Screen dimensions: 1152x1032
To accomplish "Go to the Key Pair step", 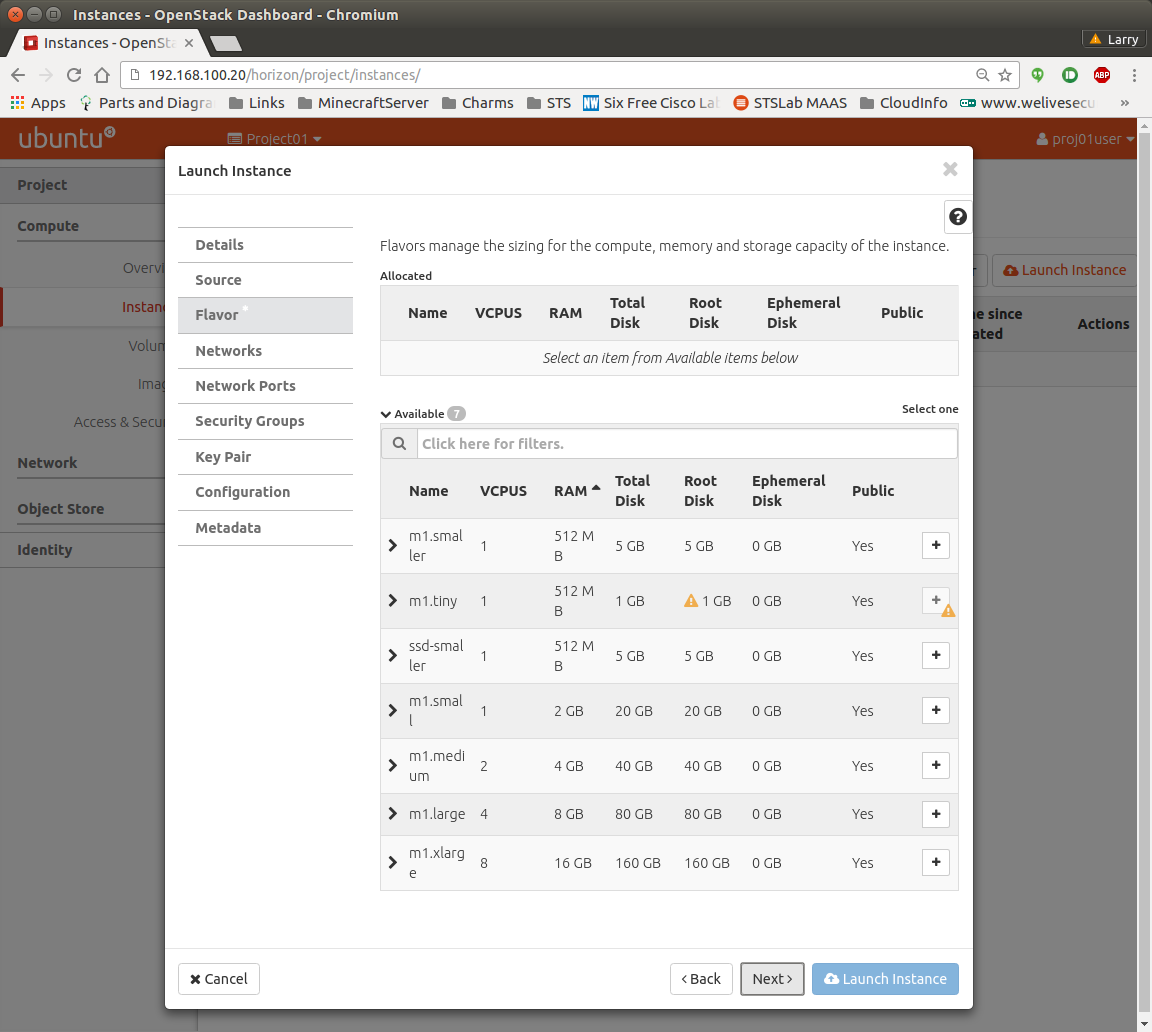I will click(223, 457).
